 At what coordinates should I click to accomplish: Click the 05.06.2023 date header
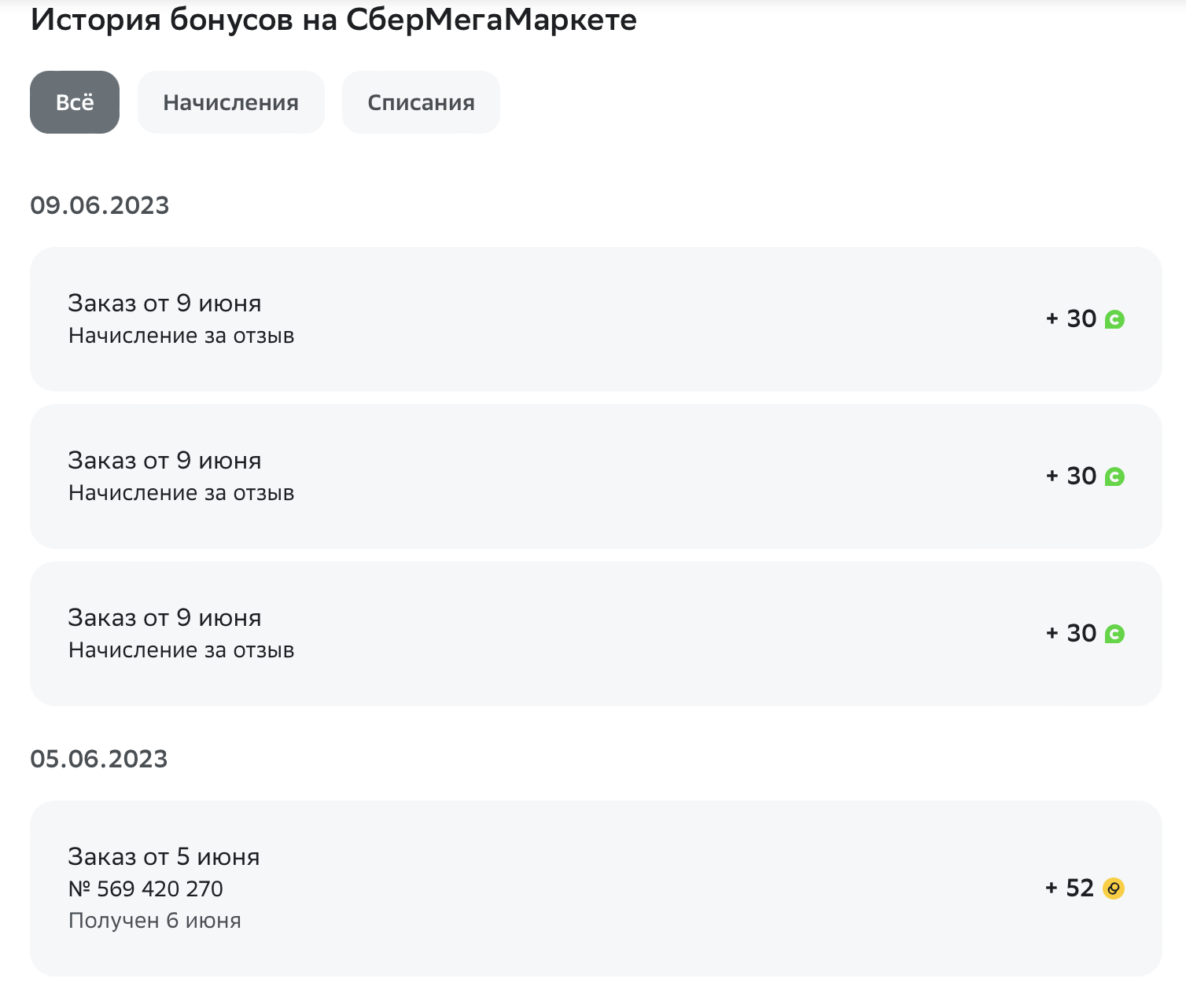tap(99, 759)
